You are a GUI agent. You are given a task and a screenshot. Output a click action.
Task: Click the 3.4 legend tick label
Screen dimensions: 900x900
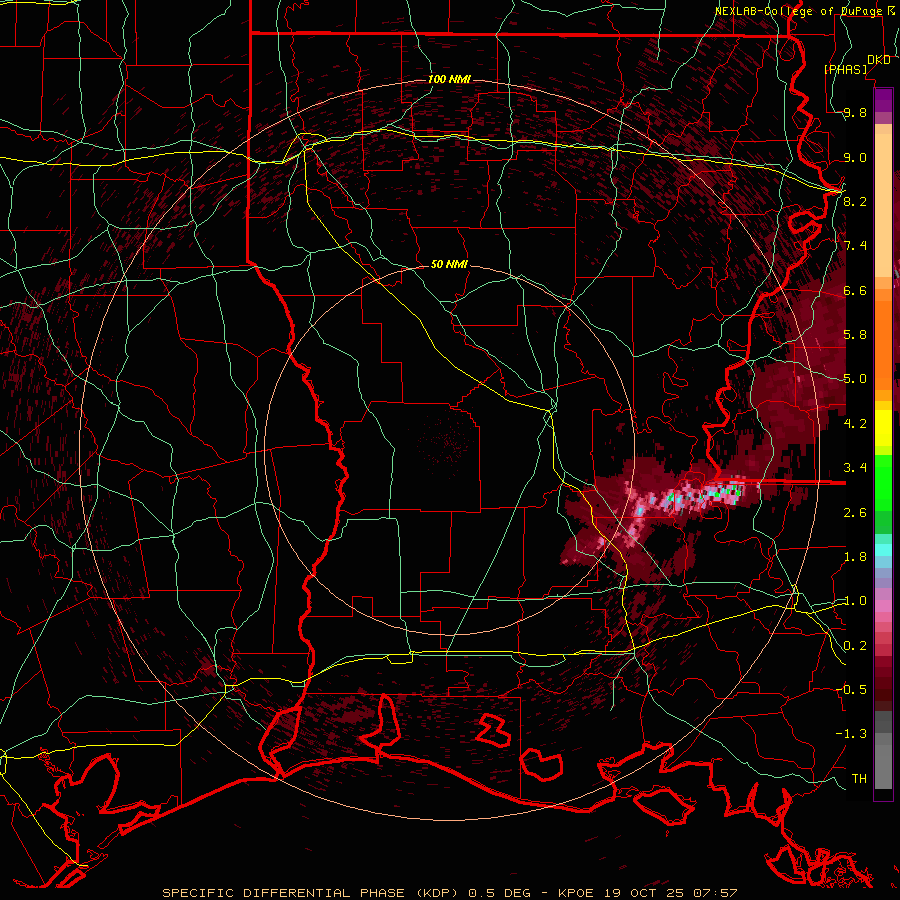[x=855, y=468]
